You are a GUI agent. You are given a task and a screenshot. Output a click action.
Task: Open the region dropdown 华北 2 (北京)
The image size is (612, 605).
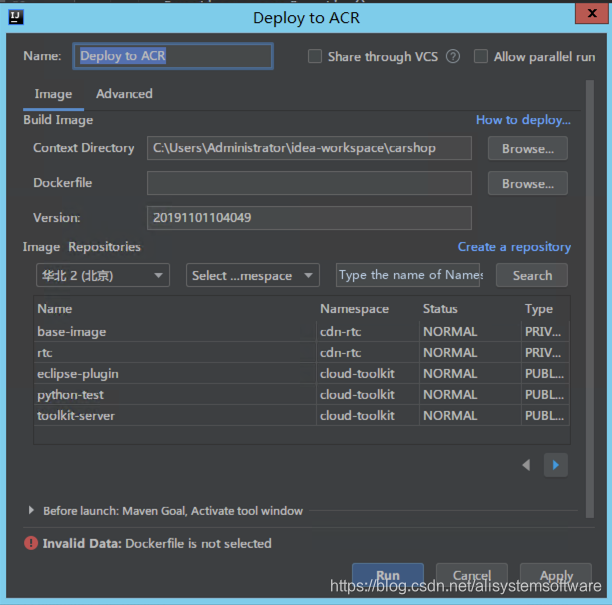point(103,275)
